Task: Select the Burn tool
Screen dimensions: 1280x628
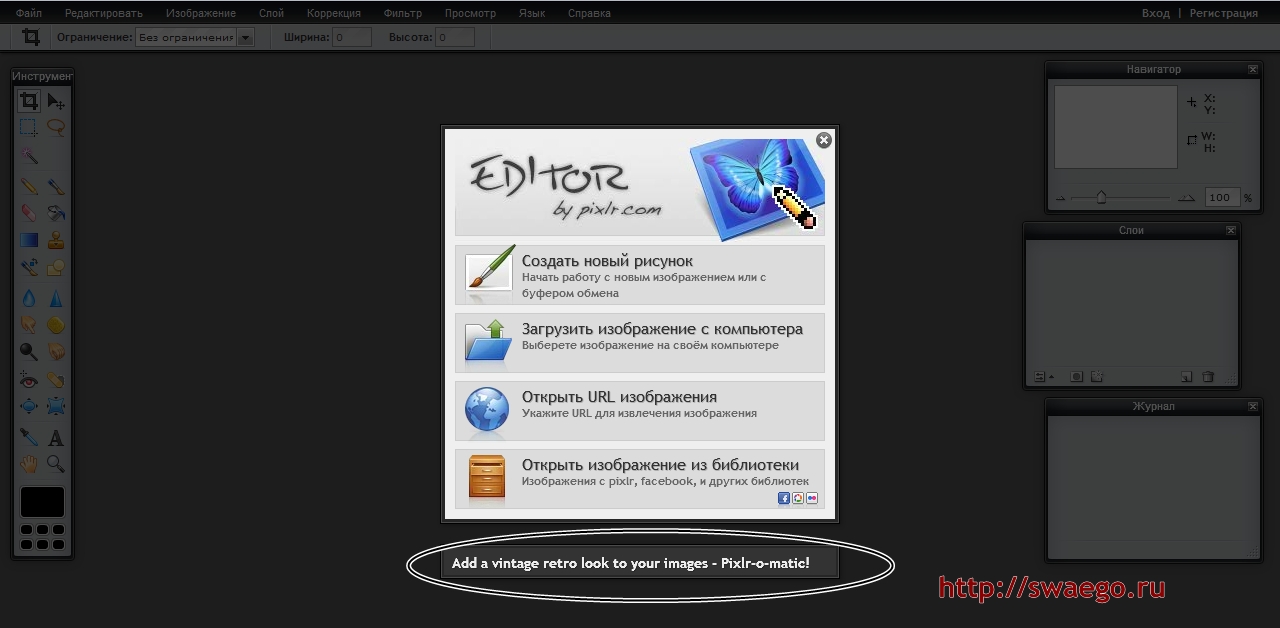Action: pos(56,351)
